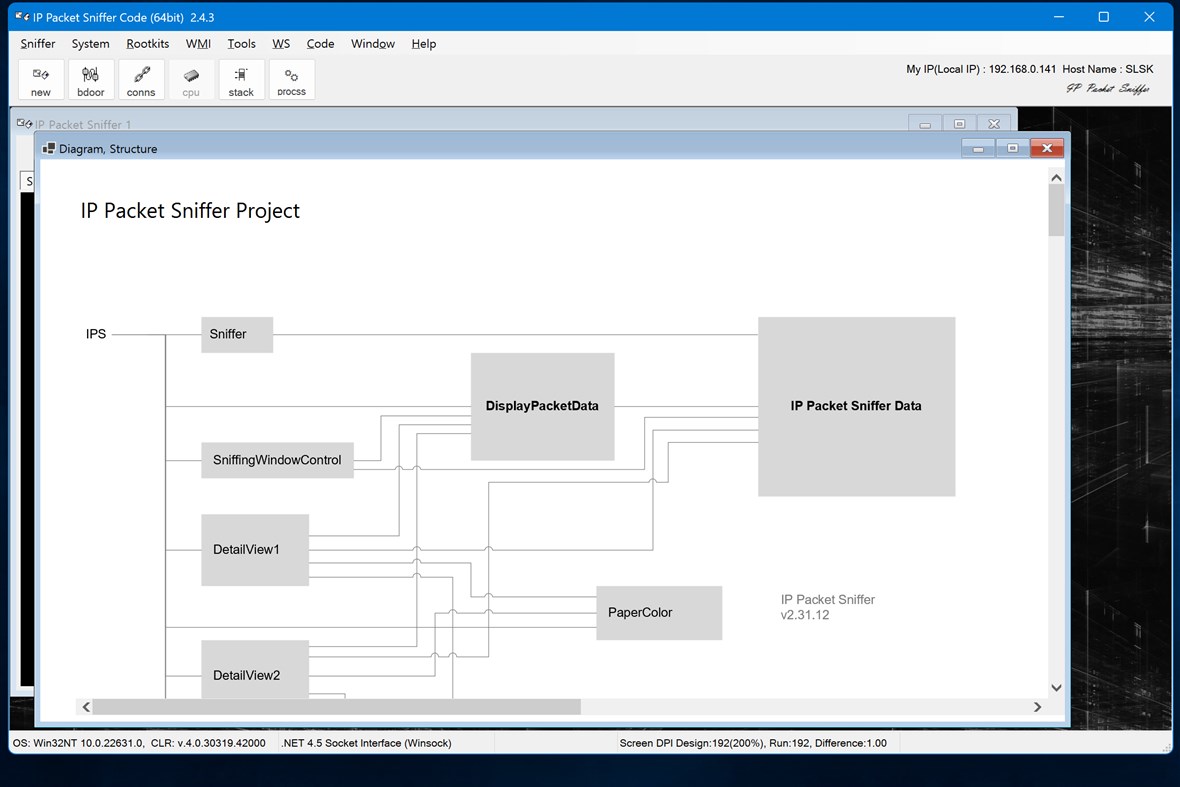
Task: Open the Help menu
Action: pos(424,44)
